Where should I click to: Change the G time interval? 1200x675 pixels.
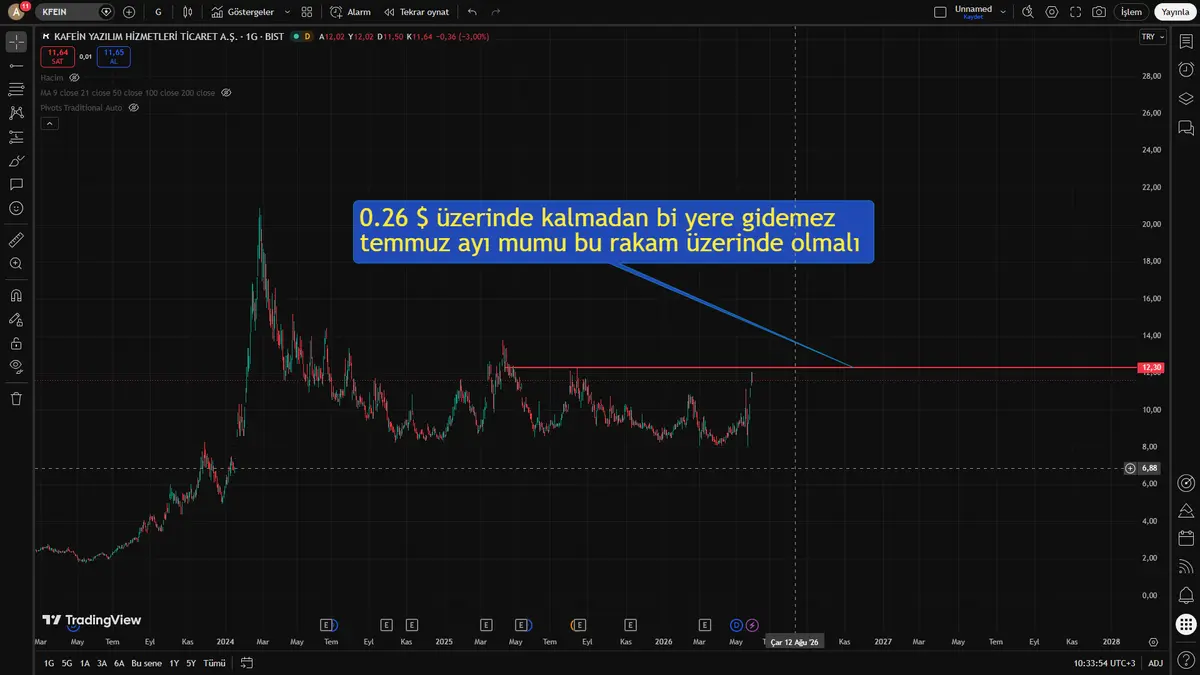(158, 12)
